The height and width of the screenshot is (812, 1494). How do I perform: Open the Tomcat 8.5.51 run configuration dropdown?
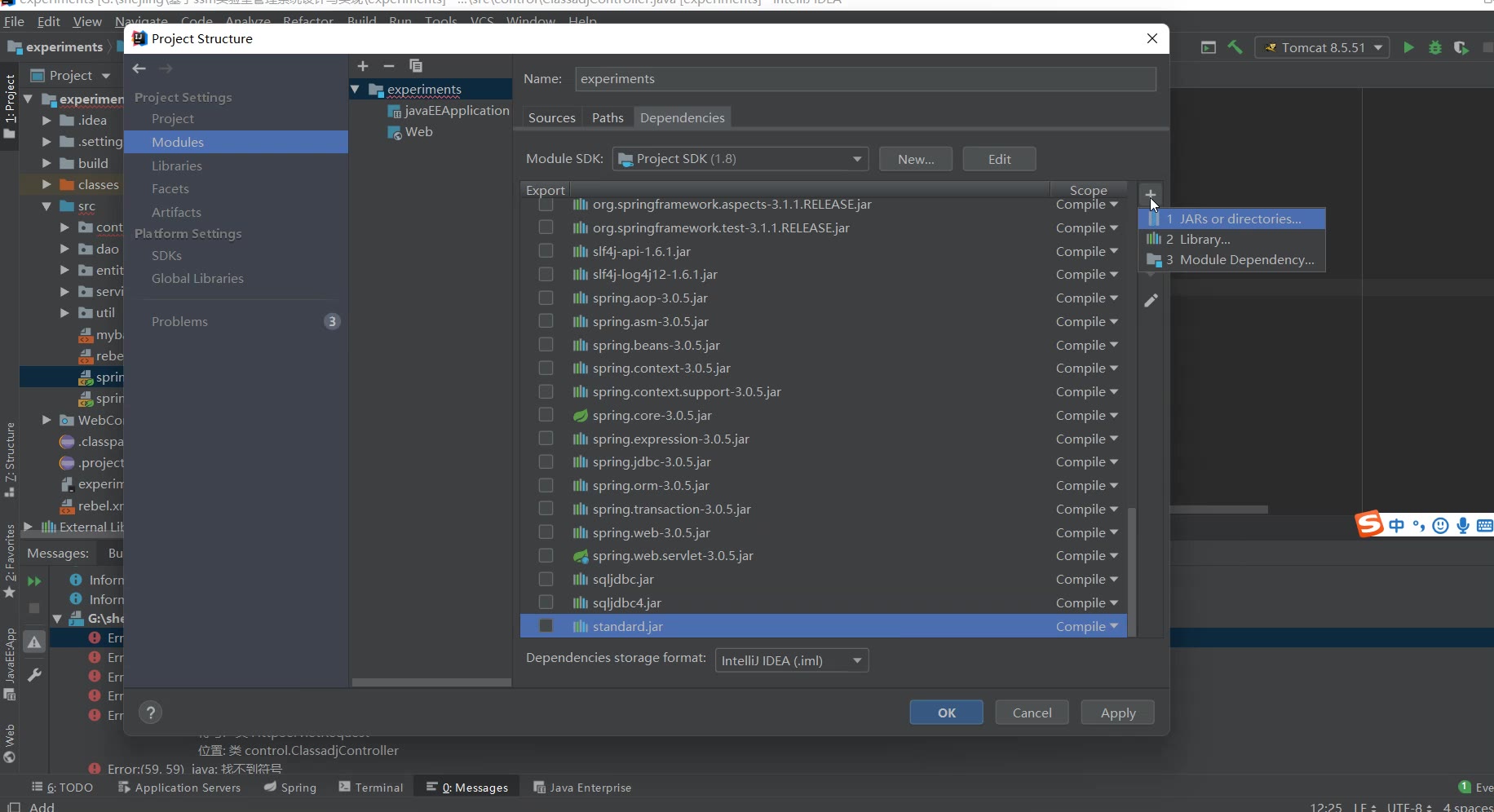pyautogui.click(x=1322, y=47)
